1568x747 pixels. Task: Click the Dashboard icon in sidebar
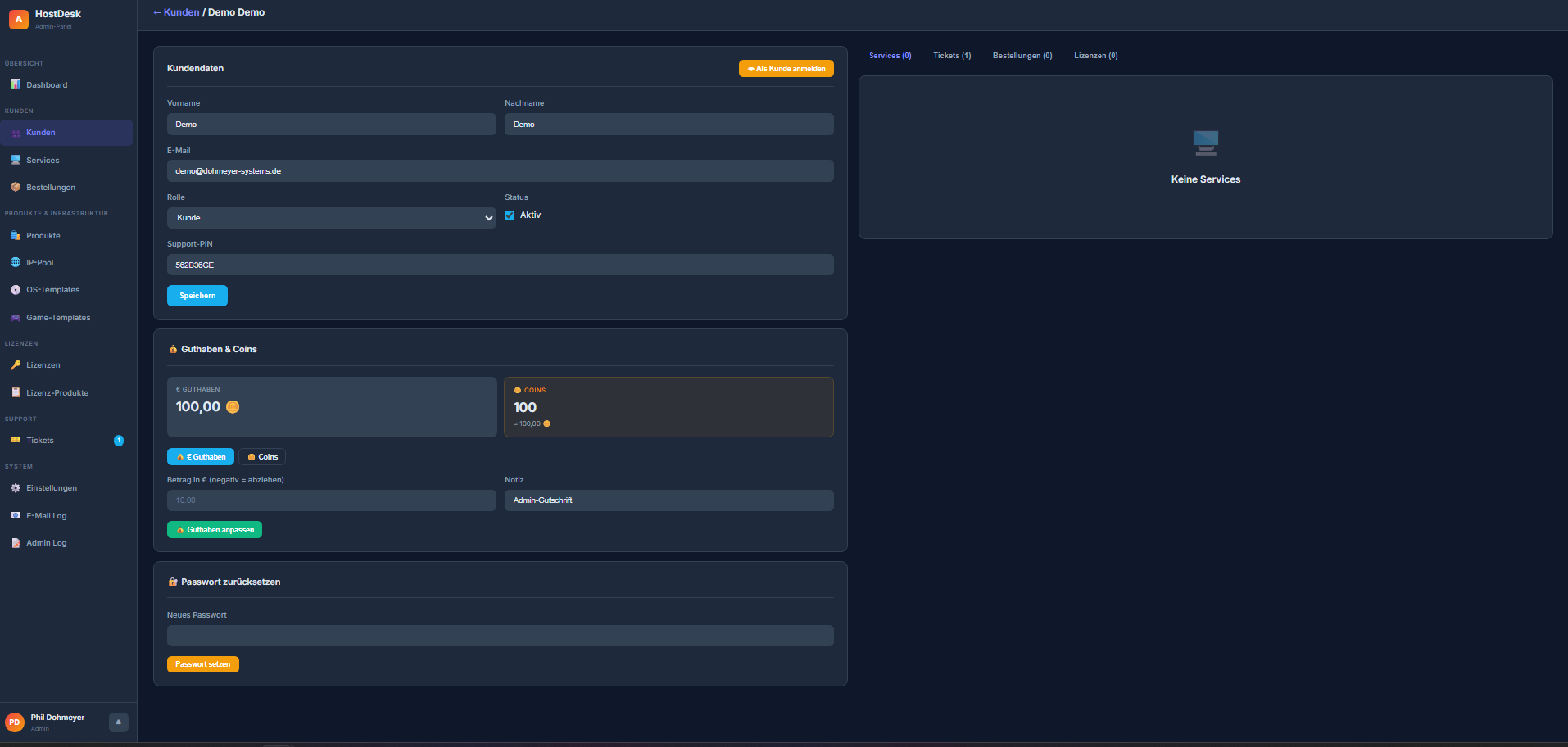click(x=16, y=85)
